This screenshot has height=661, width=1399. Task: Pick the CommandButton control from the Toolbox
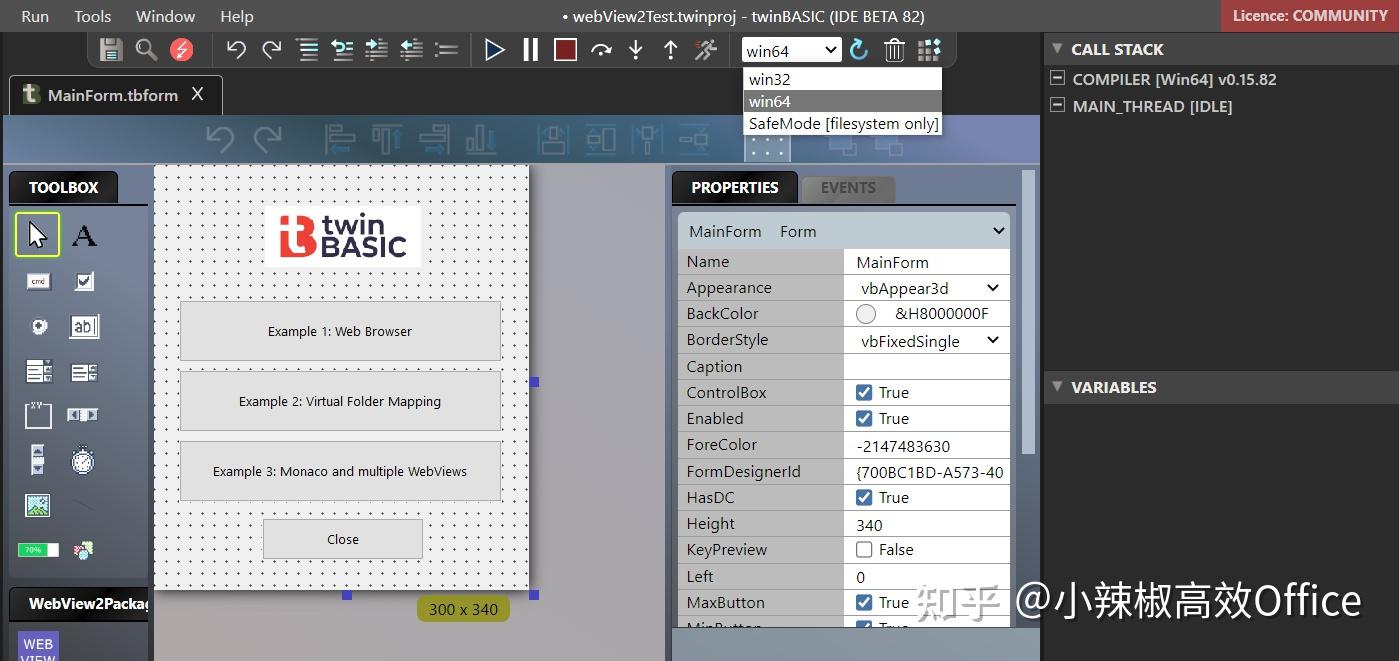37,281
